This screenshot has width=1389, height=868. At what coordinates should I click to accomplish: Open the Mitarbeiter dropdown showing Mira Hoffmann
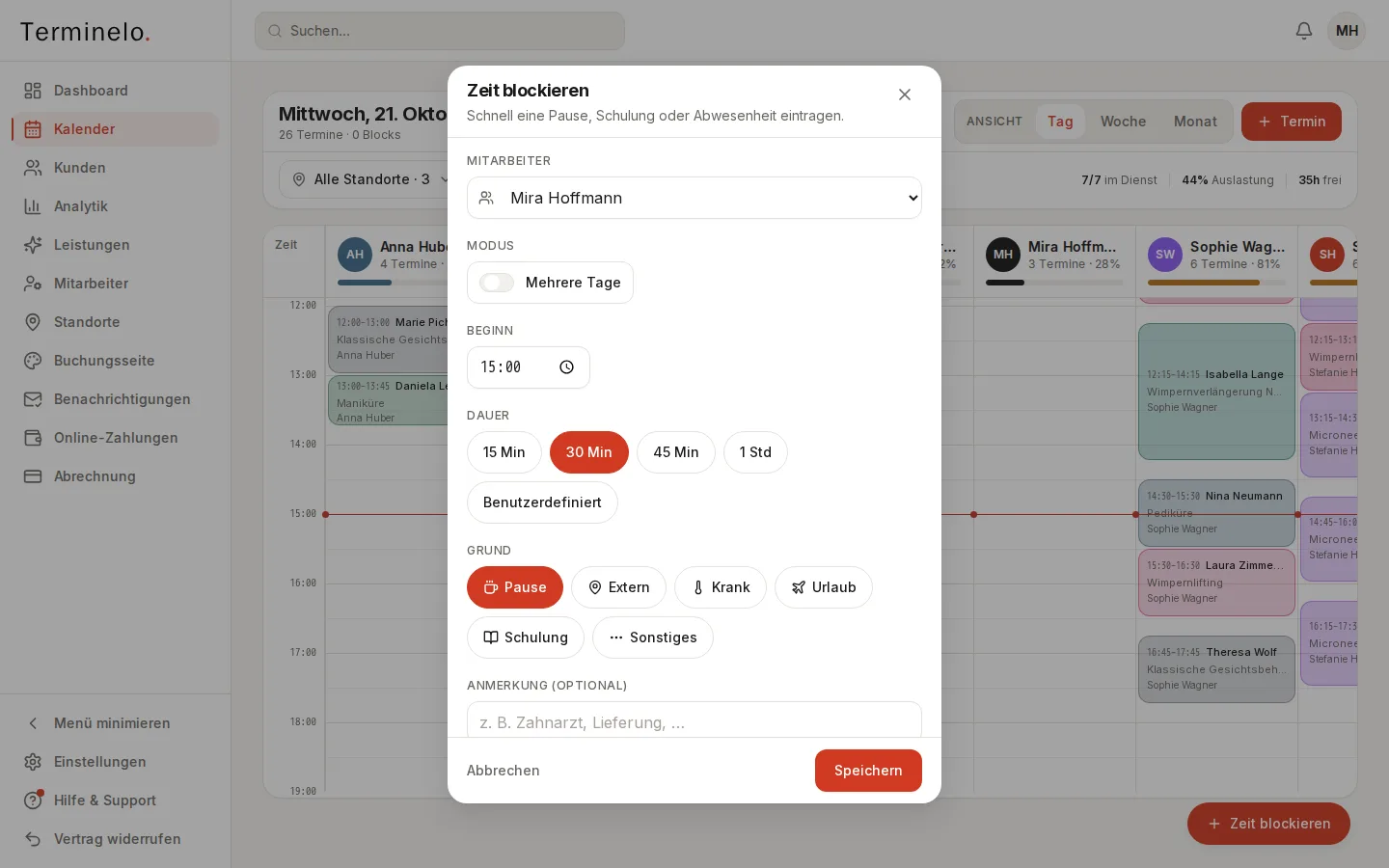point(694,198)
